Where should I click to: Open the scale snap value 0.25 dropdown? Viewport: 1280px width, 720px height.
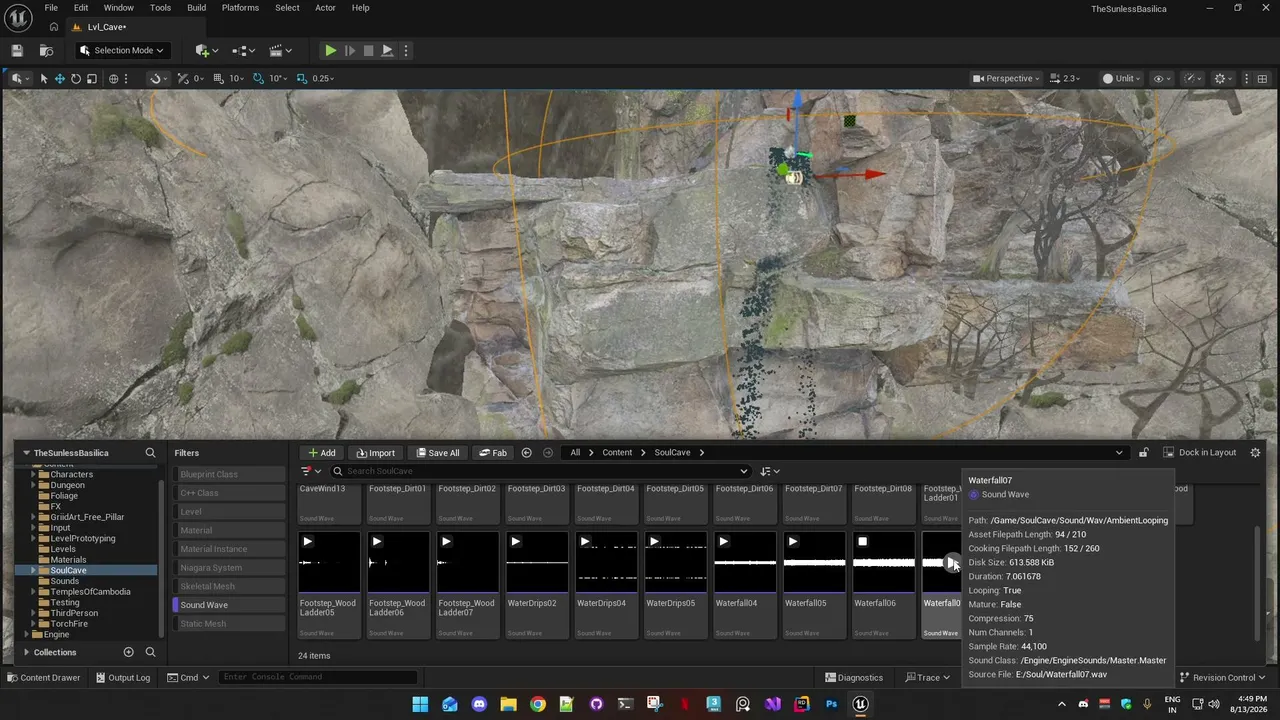pyautogui.click(x=323, y=78)
